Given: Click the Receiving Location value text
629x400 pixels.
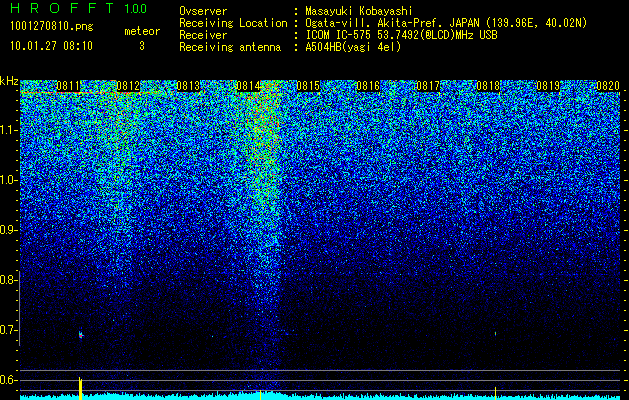Looking at the screenshot, I should point(446,23).
